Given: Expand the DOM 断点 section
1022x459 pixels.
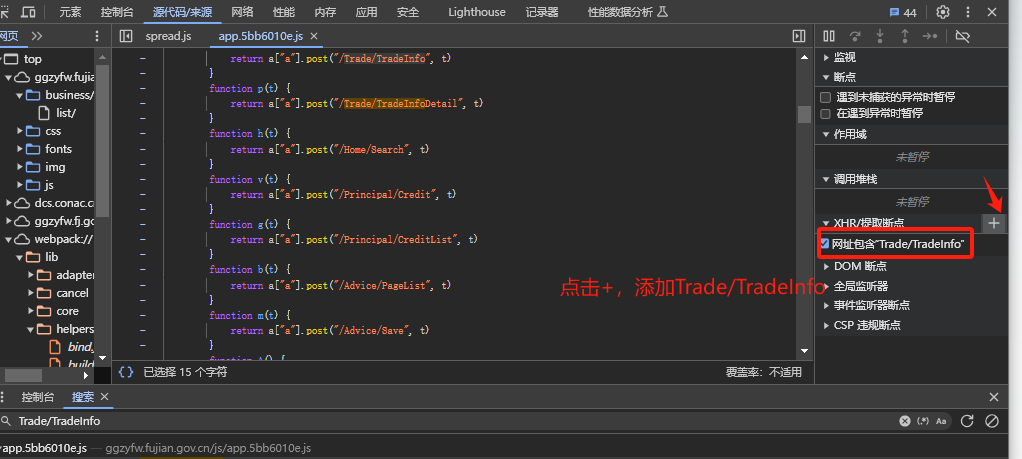Looking at the screenshot, I should (x=827, y=266).
